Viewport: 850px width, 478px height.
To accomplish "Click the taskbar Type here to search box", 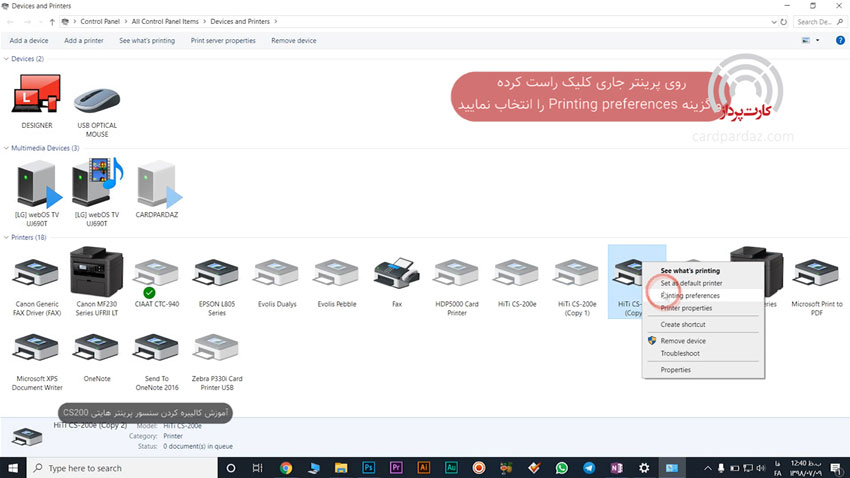I will [122, 468].
